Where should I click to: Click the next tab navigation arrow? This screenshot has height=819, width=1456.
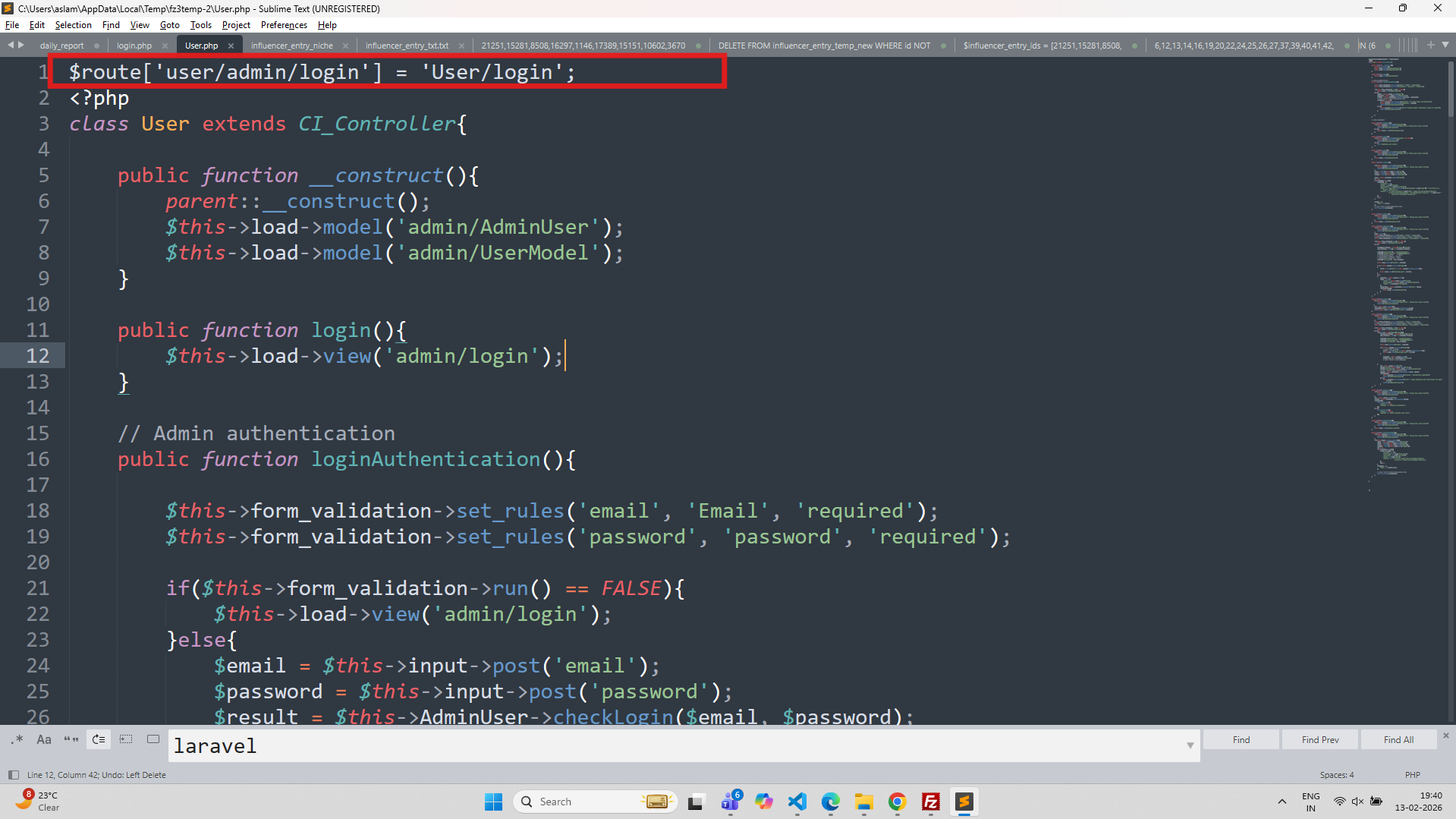click(21, 46)
